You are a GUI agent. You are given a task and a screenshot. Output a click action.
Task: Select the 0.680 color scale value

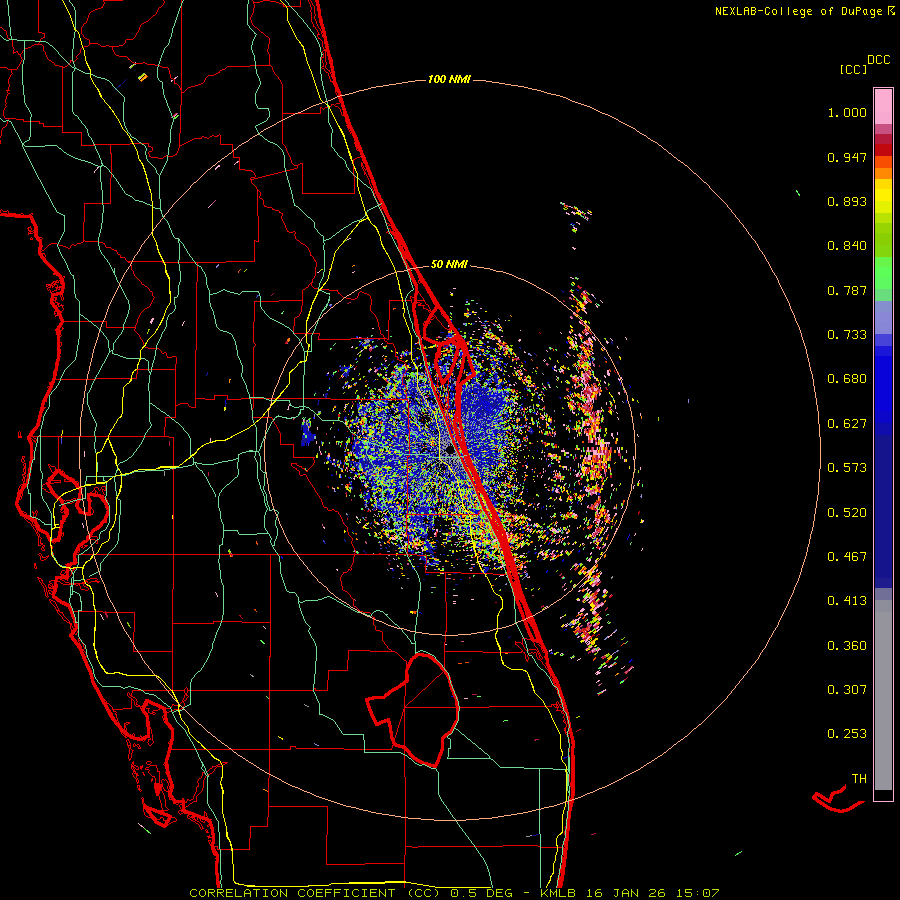847,379
